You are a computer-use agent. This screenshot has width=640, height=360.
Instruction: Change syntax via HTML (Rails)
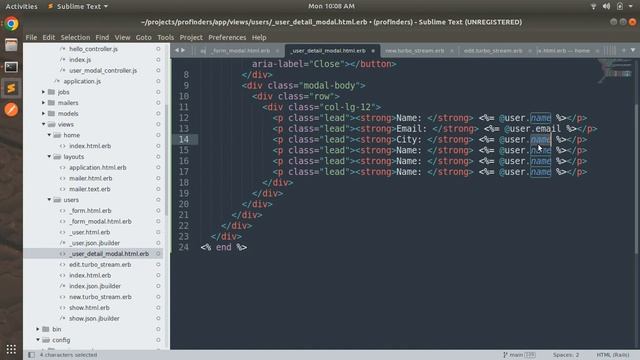click(x=612, y=355)
